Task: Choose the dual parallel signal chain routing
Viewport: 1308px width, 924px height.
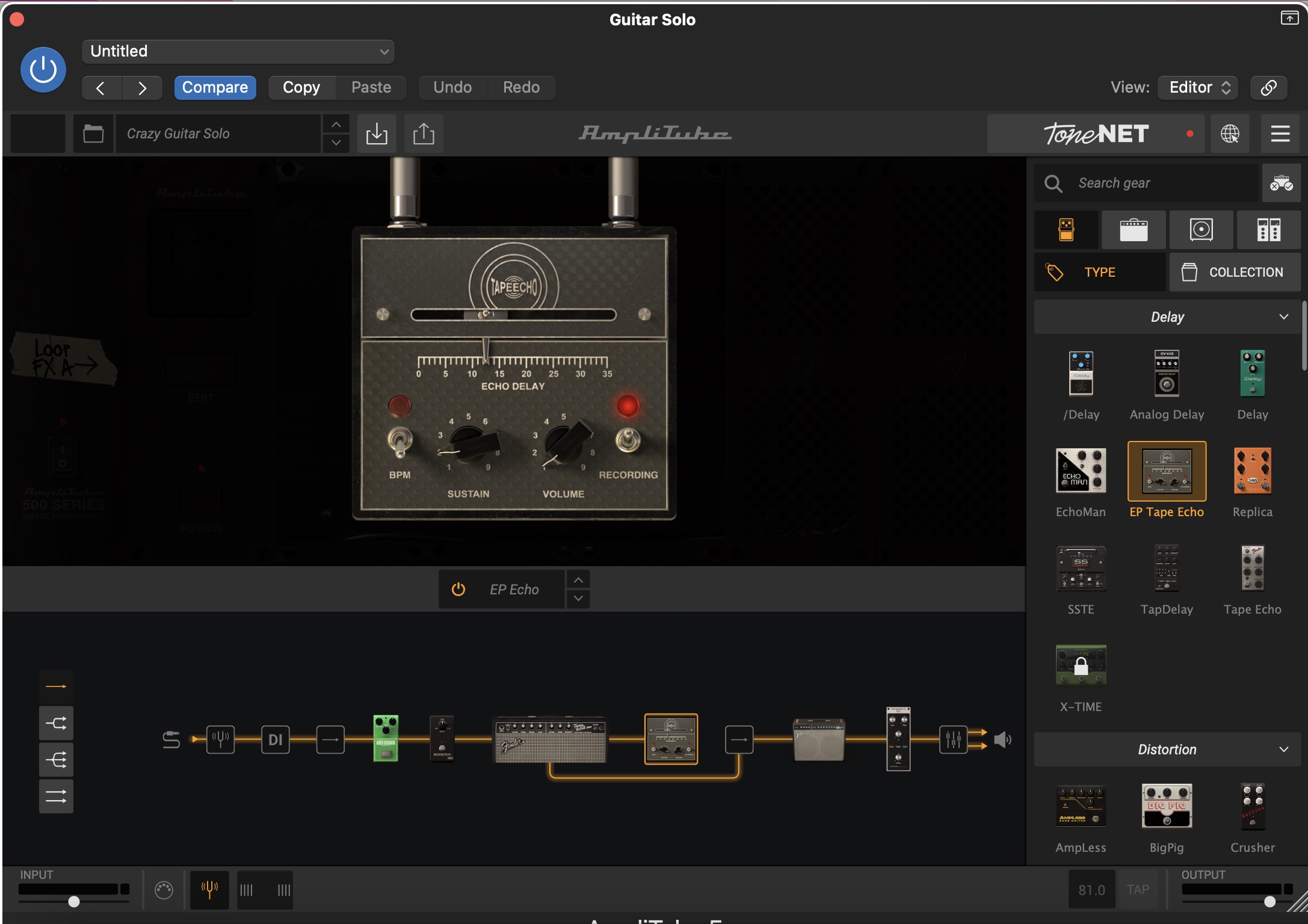Action: tap(56, 797)
